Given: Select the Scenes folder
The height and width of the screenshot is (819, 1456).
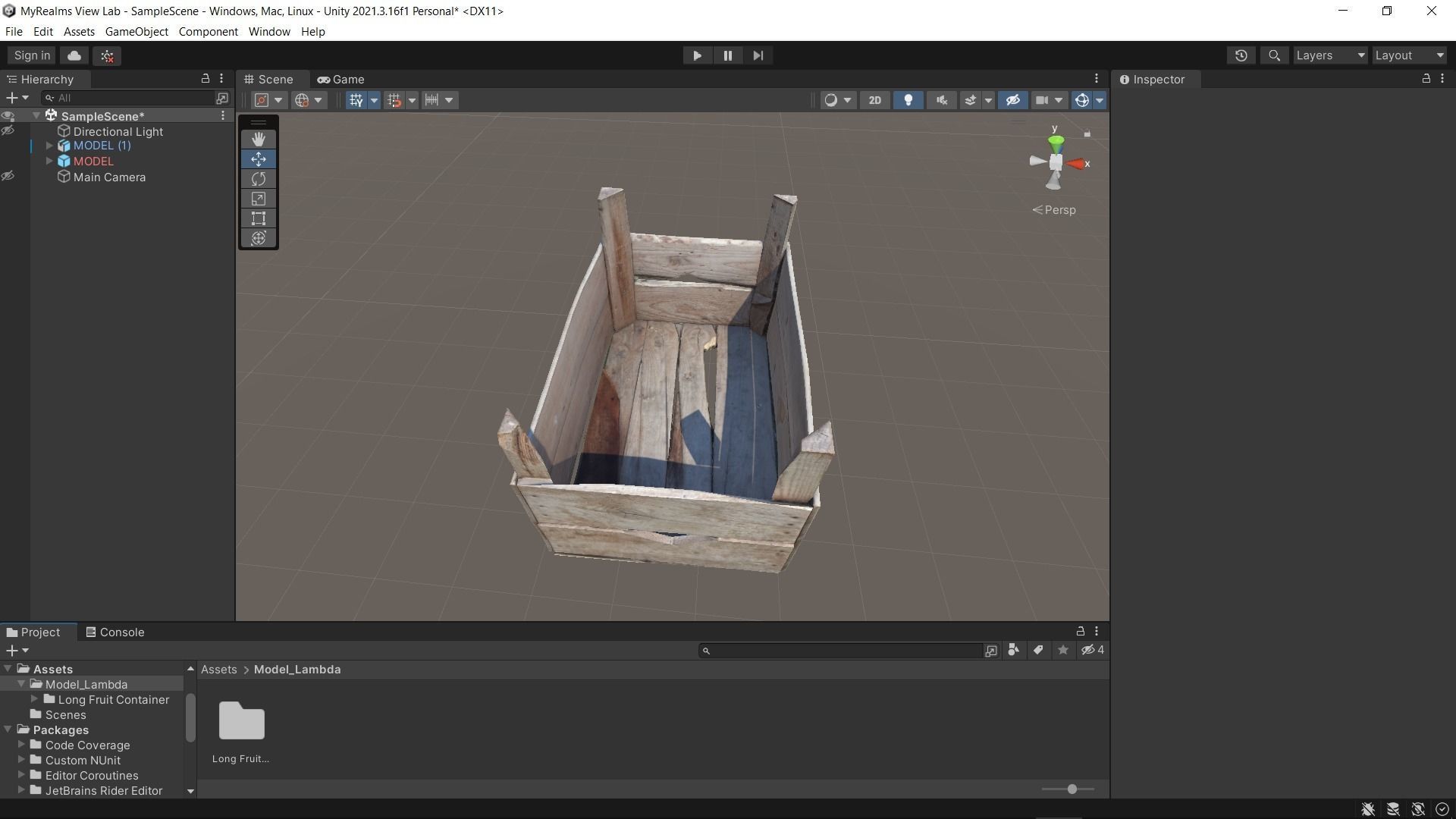Looking at the screenshot, I should tap(65, 714).
